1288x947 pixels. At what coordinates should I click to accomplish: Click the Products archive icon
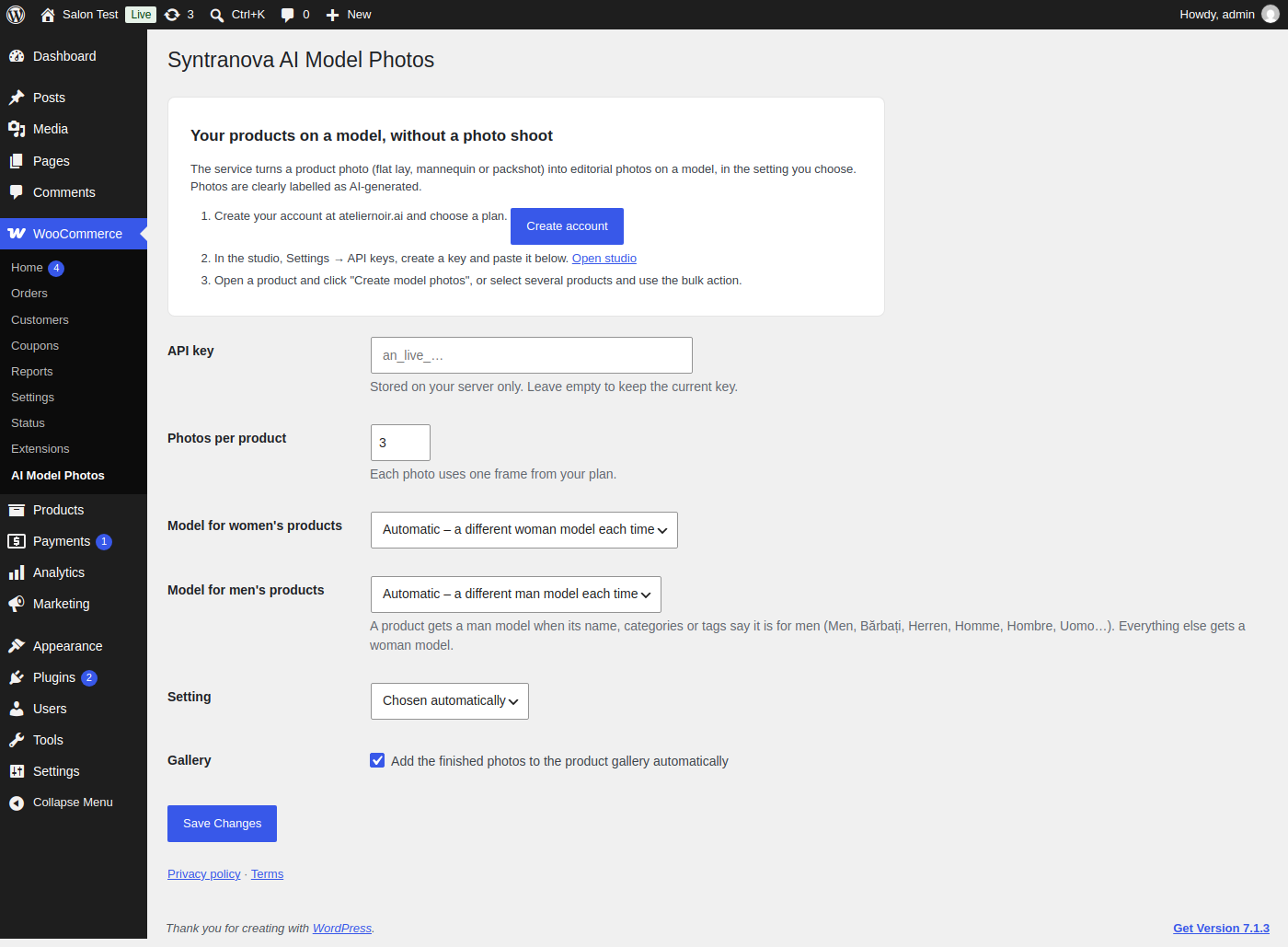(x=17, y=510)
